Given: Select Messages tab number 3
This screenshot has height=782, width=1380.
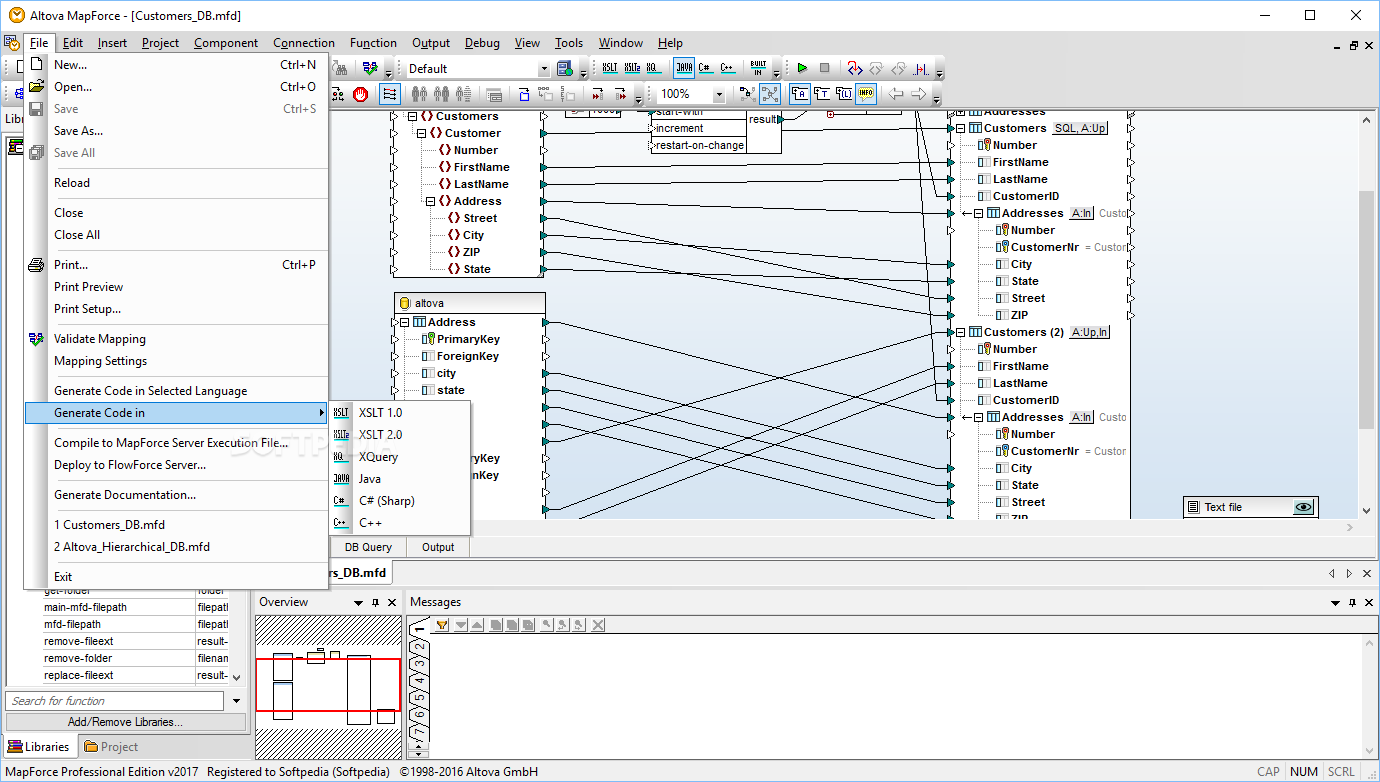Looking at the screenshot, I should [420, 663].
